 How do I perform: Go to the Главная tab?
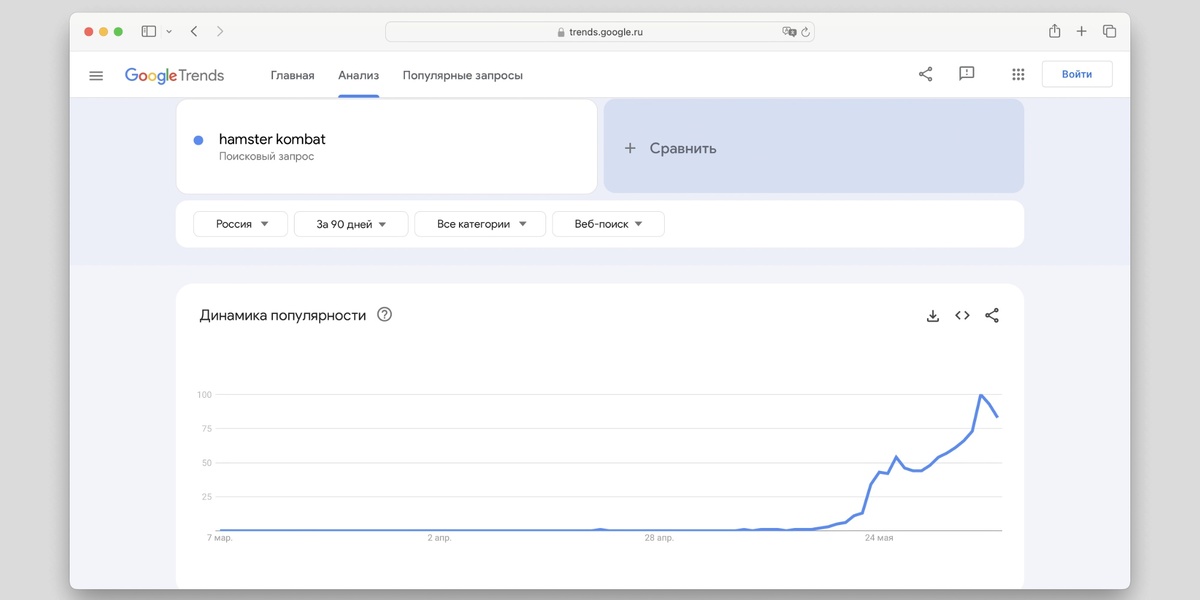point(291,75)
